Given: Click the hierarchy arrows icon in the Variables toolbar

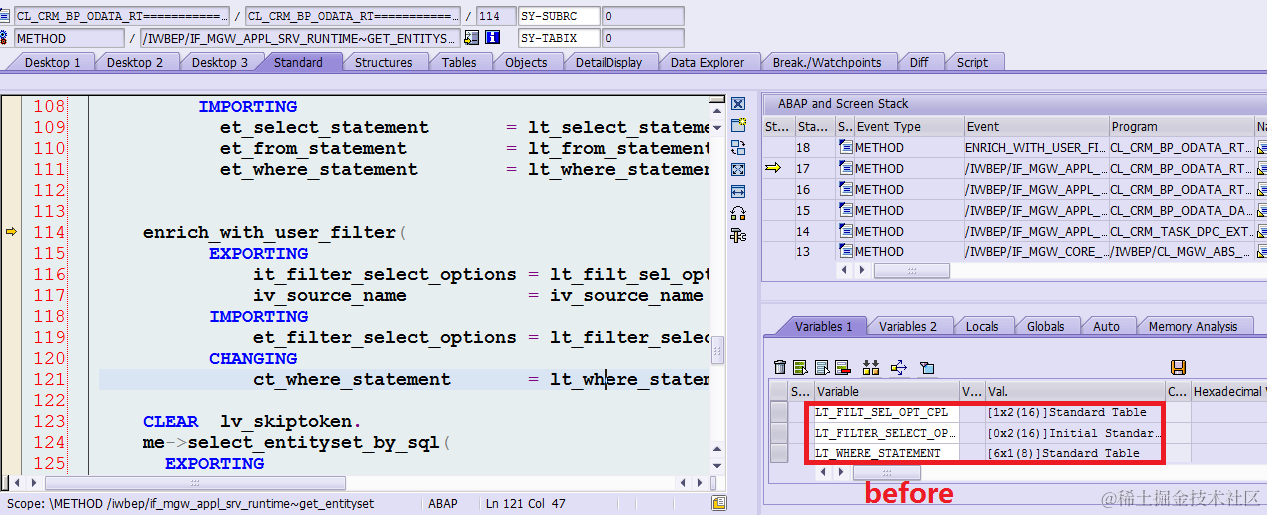Looking at the screenshot, I should click(898, 368).
